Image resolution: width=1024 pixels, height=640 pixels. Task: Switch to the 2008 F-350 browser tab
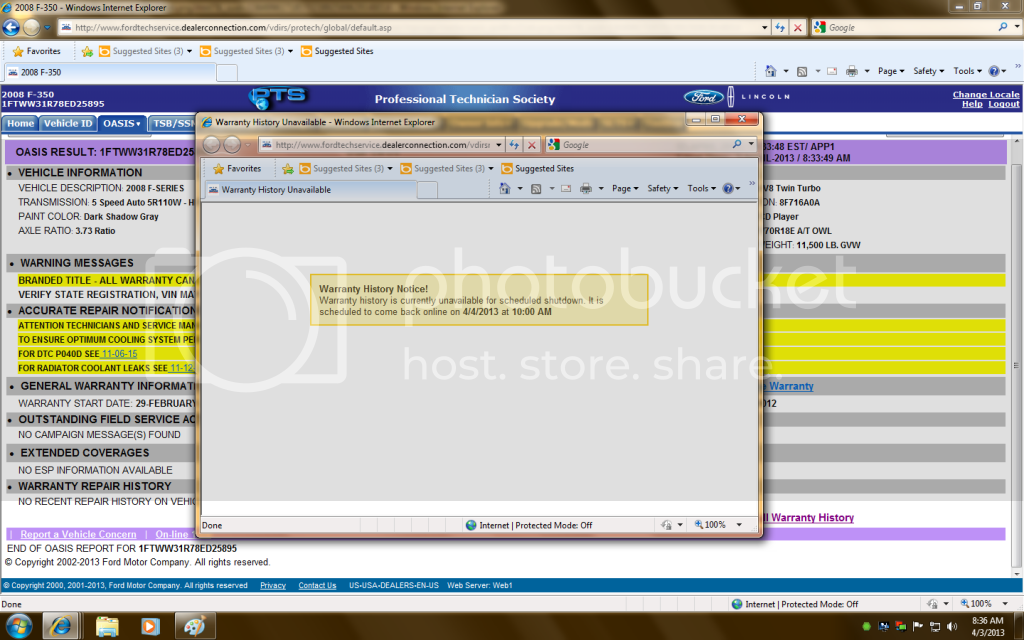110,72
